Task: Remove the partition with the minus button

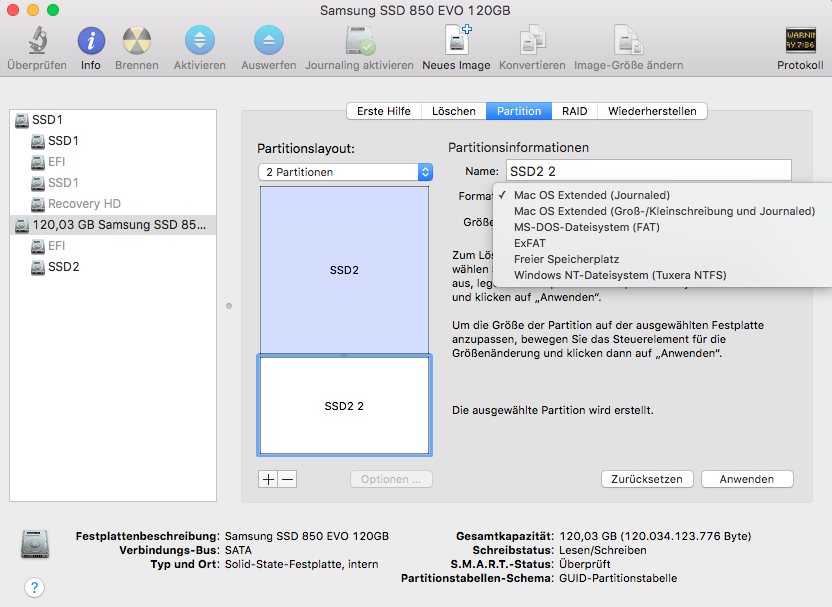Action: tap(287, 479)
